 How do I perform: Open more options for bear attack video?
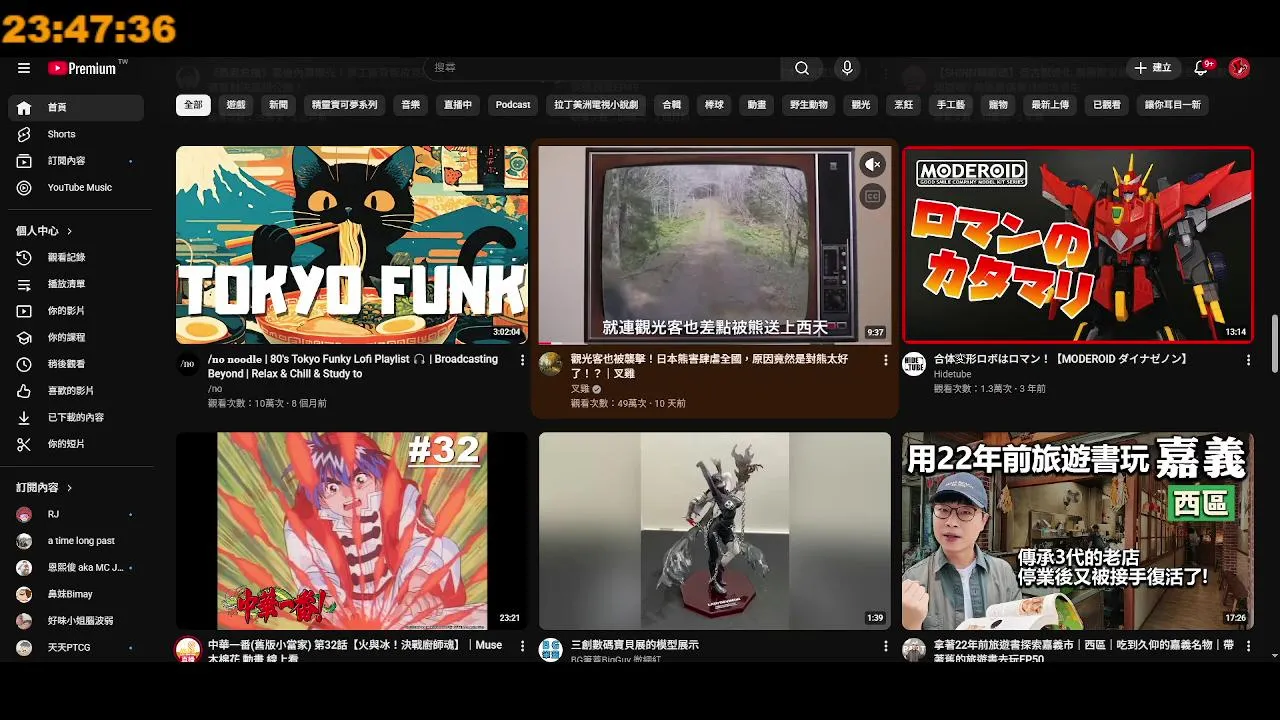[x=885, y=360]
